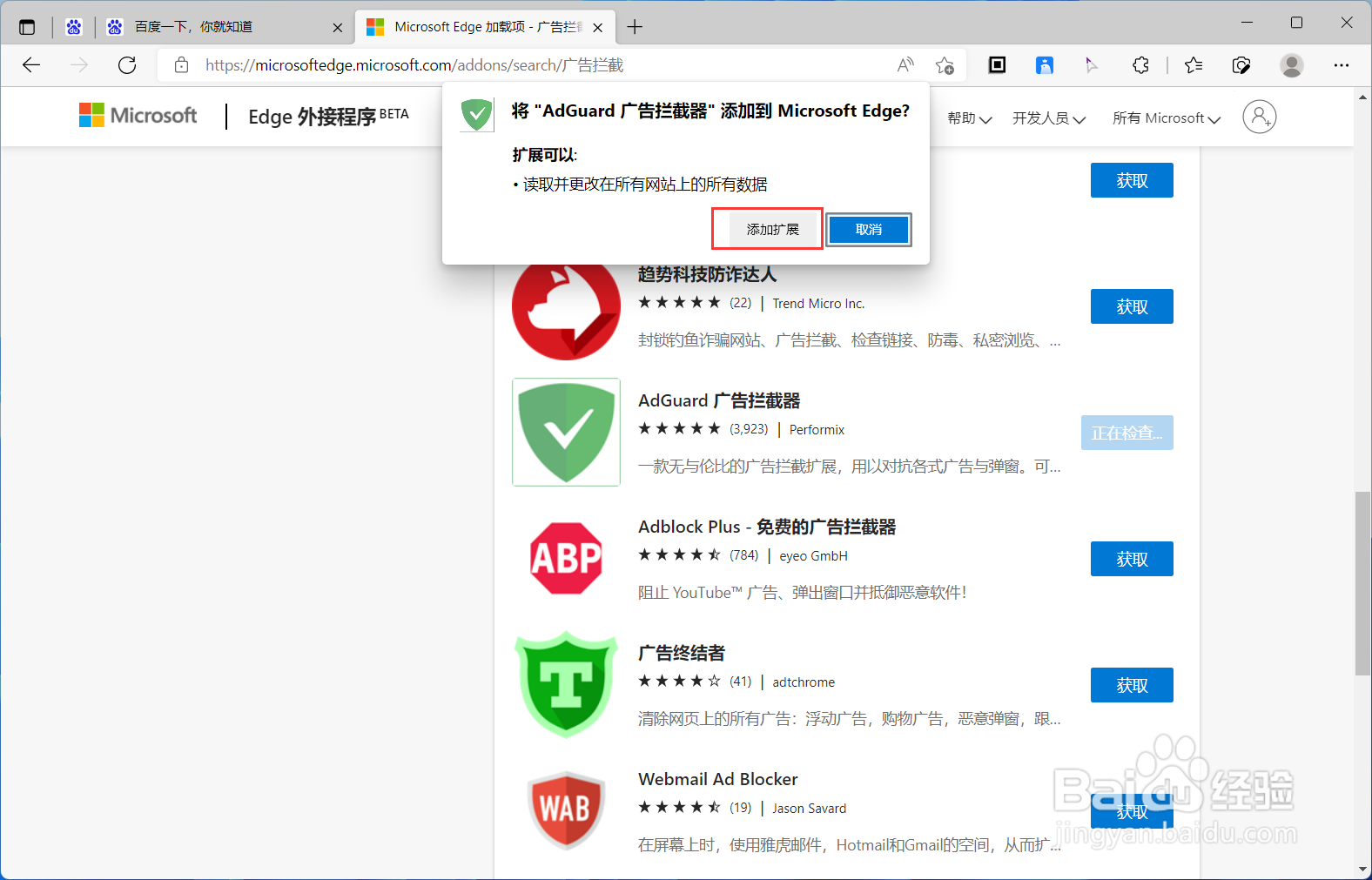Click the Microsoft logo

[x=138, y=116]
